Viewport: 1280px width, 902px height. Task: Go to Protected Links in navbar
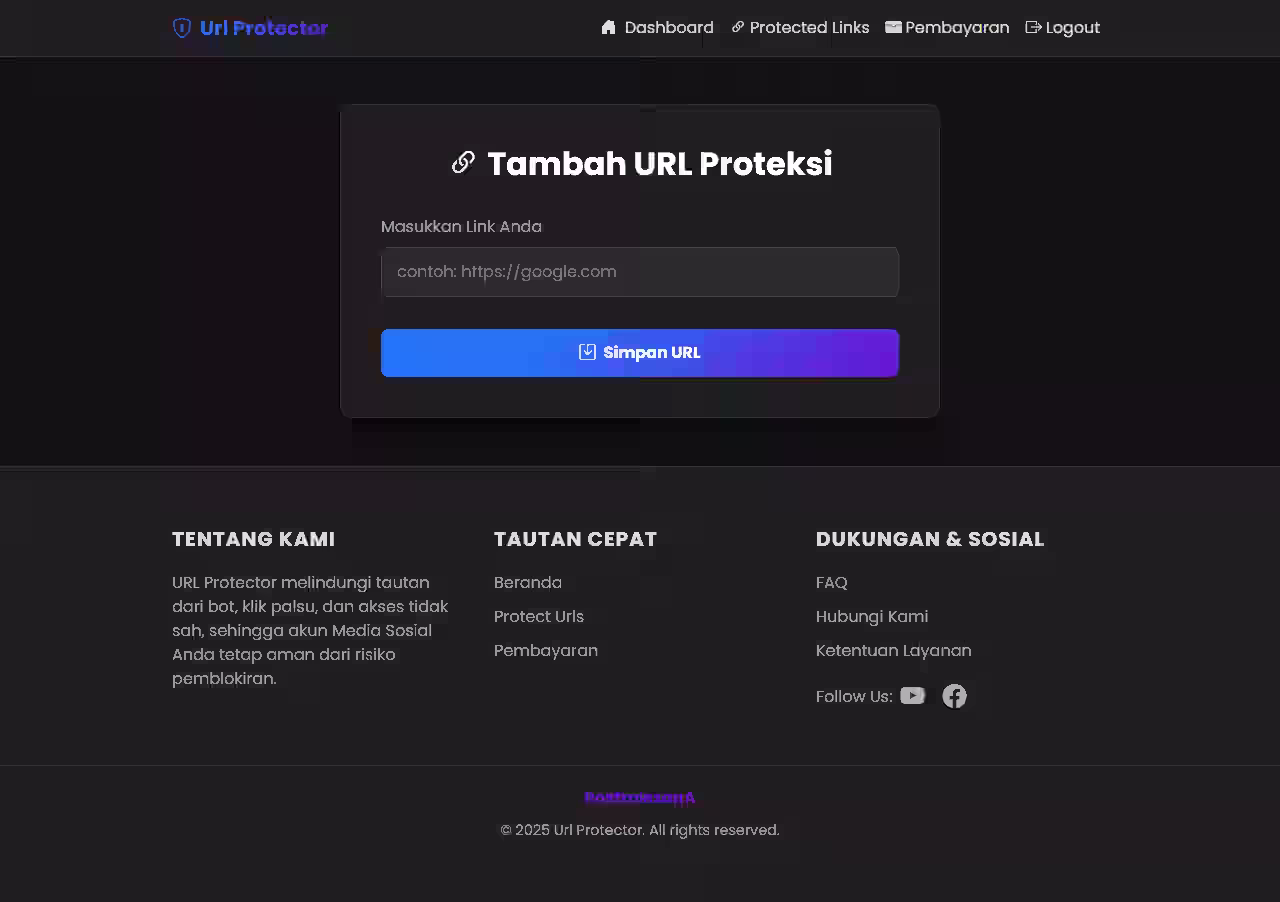[x=809, y=28]
